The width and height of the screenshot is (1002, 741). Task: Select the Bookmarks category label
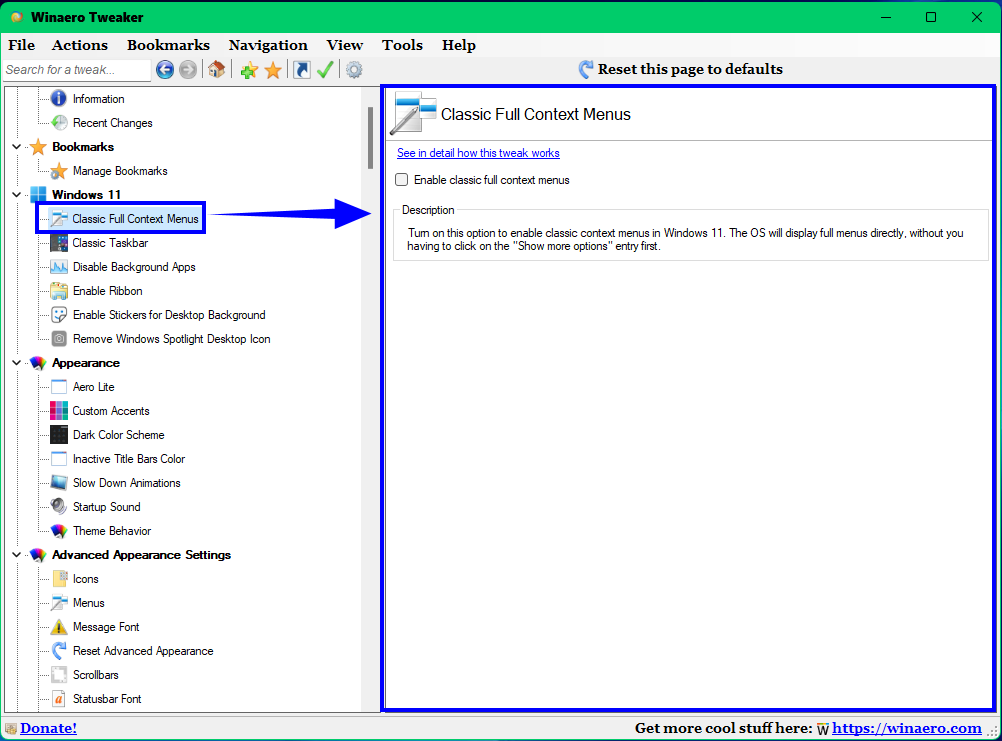(83, 147)
